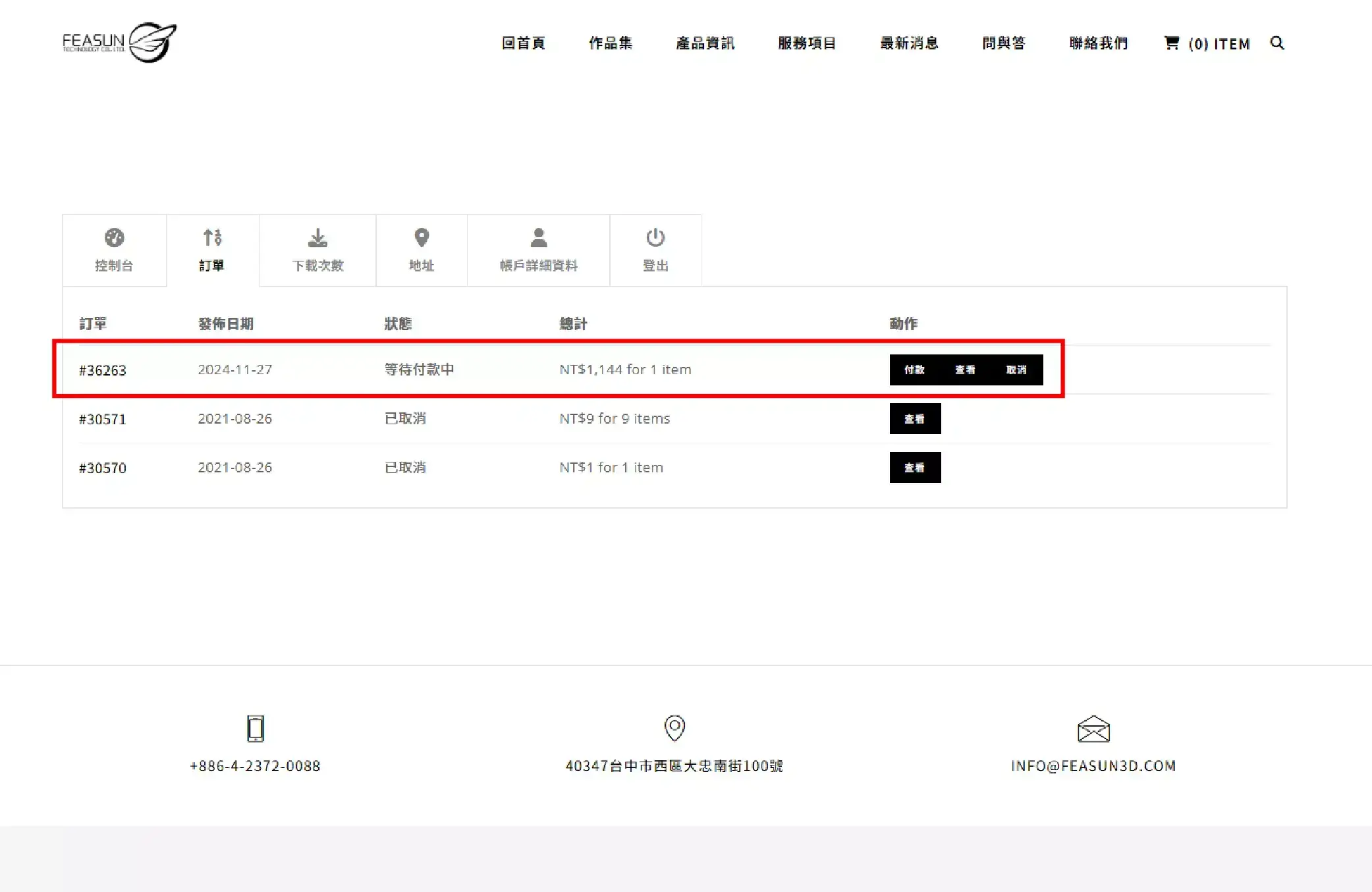1372x892 pixels.
Task: Open order link #30570
Action: 103,468
